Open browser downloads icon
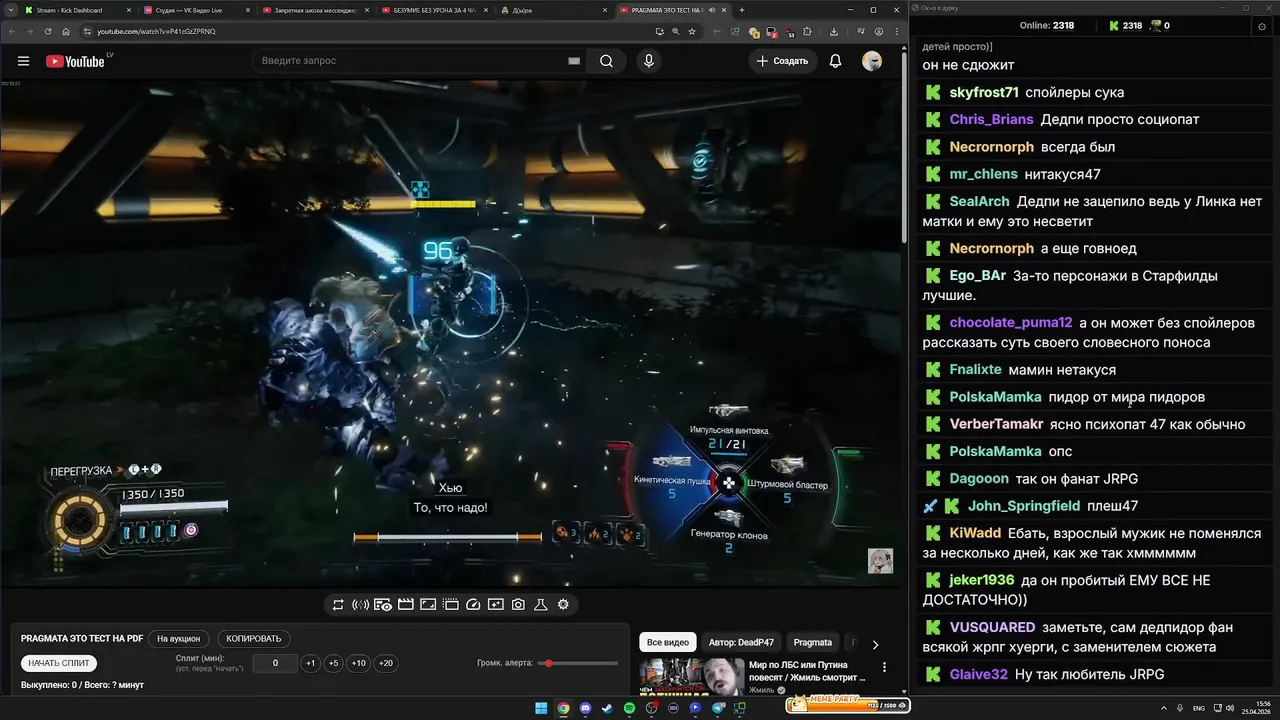Viewport: 1280px width, 720px height. tap(834, 31)
